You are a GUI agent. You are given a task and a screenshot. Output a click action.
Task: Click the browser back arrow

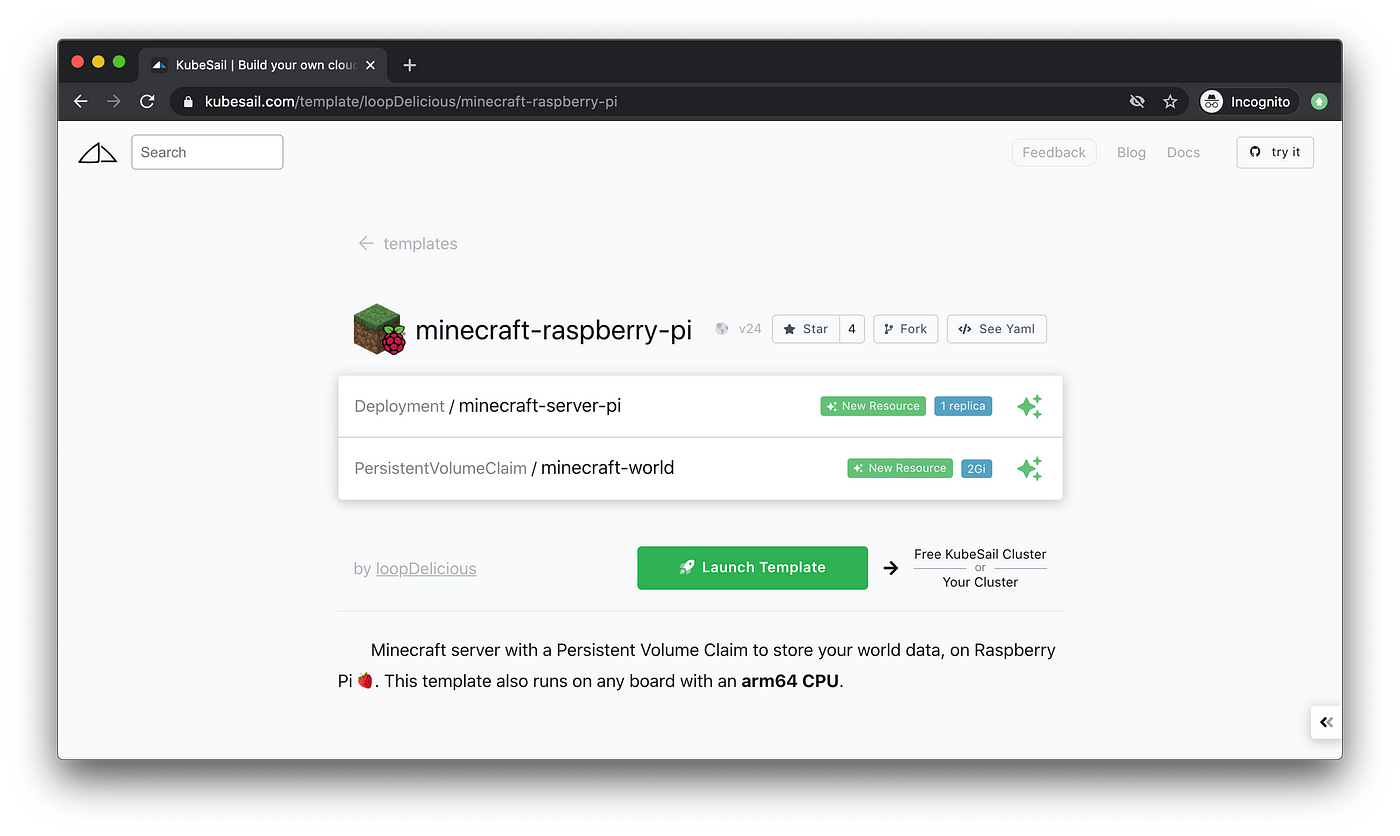point(81,101)
